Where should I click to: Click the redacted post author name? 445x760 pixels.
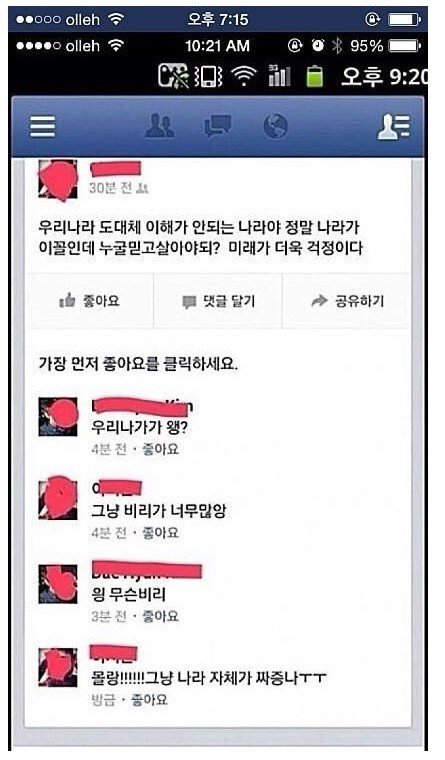pyautogui.click(x=116, y=168)
